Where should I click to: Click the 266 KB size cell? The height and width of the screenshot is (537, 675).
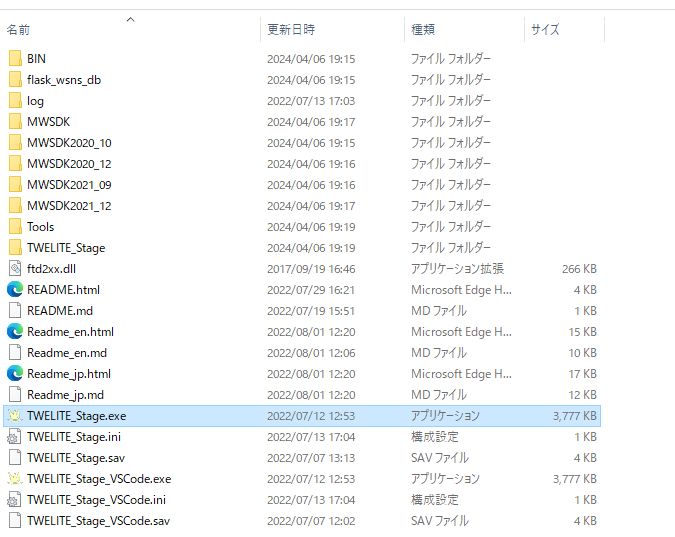click(579, 269)
